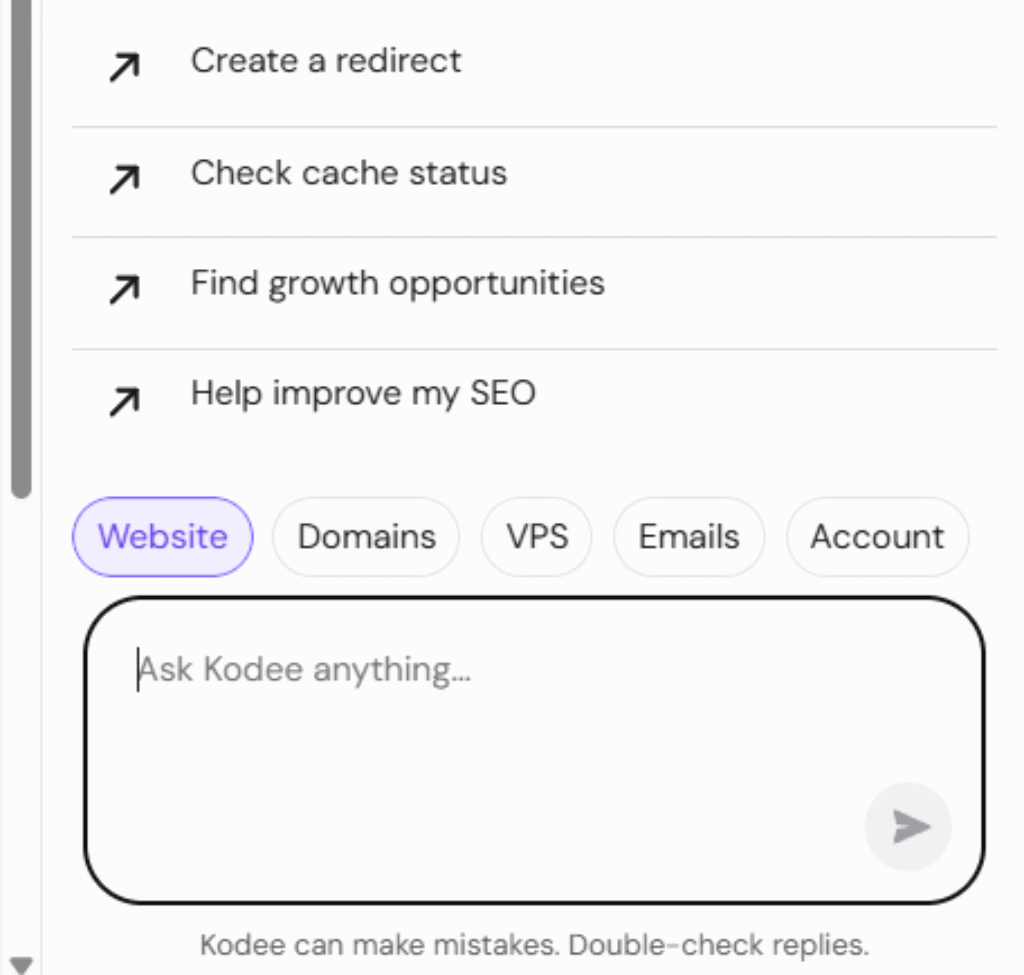This screenshot has height=975, width=1024.
Task: Switch to the Account category
Action: [877, 537]
